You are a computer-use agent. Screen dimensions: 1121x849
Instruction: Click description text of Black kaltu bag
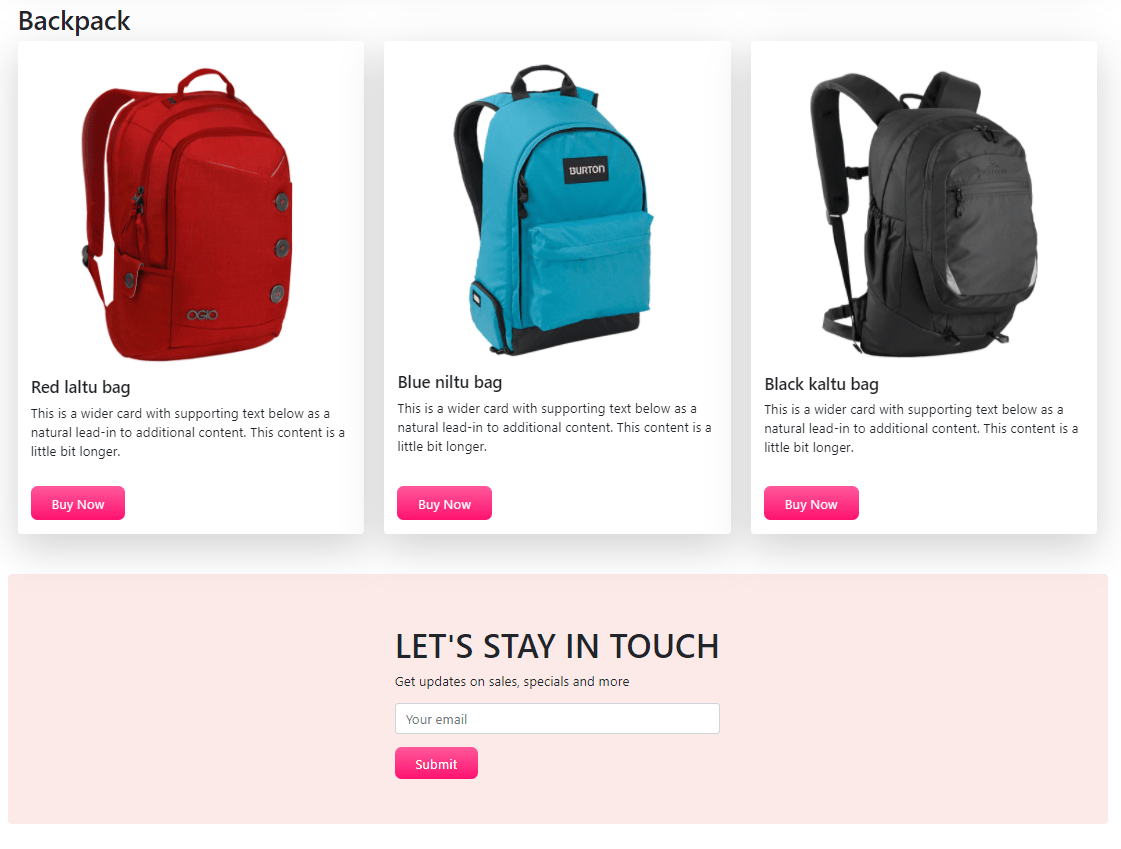(922, 428)
